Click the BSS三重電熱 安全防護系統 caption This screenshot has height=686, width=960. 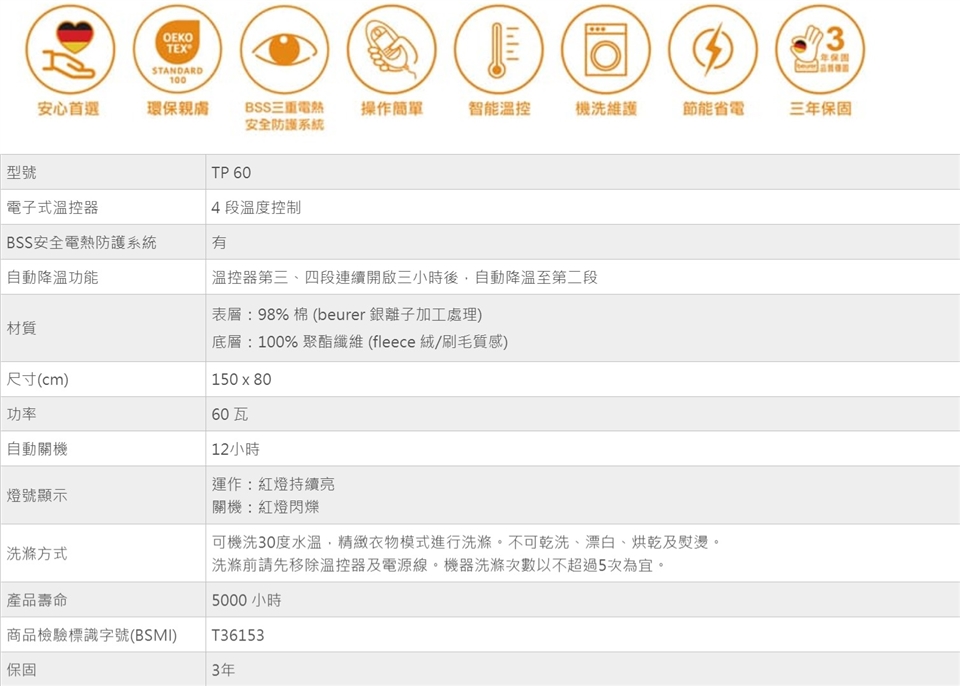[x=284, y=117]
